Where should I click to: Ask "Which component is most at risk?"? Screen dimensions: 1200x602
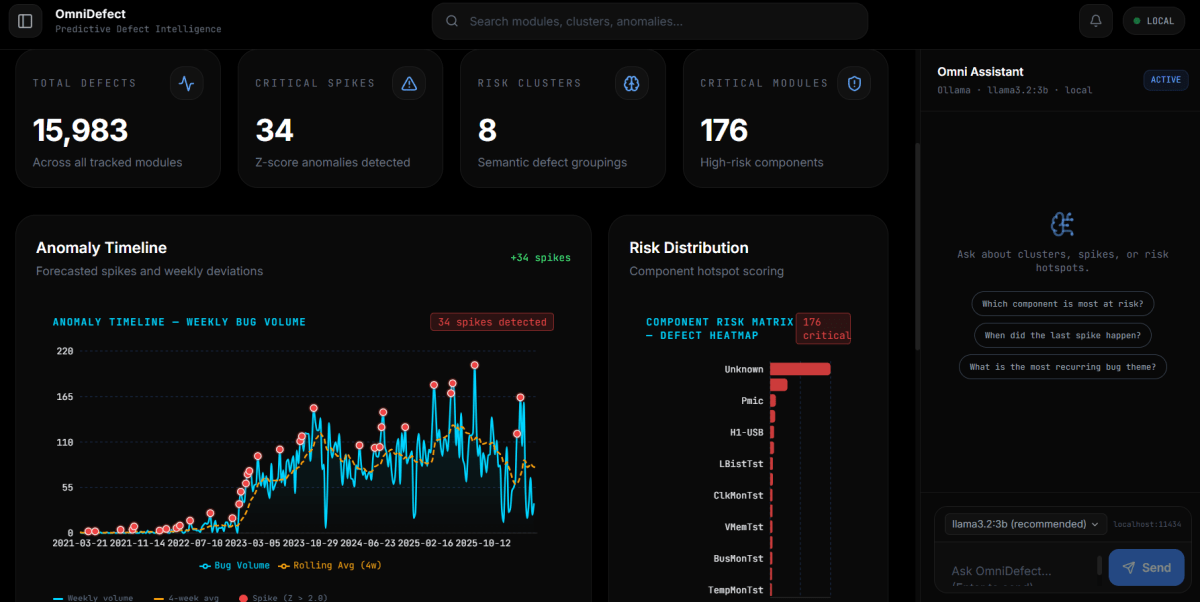pyautogui.click(x=1062, y=304)
